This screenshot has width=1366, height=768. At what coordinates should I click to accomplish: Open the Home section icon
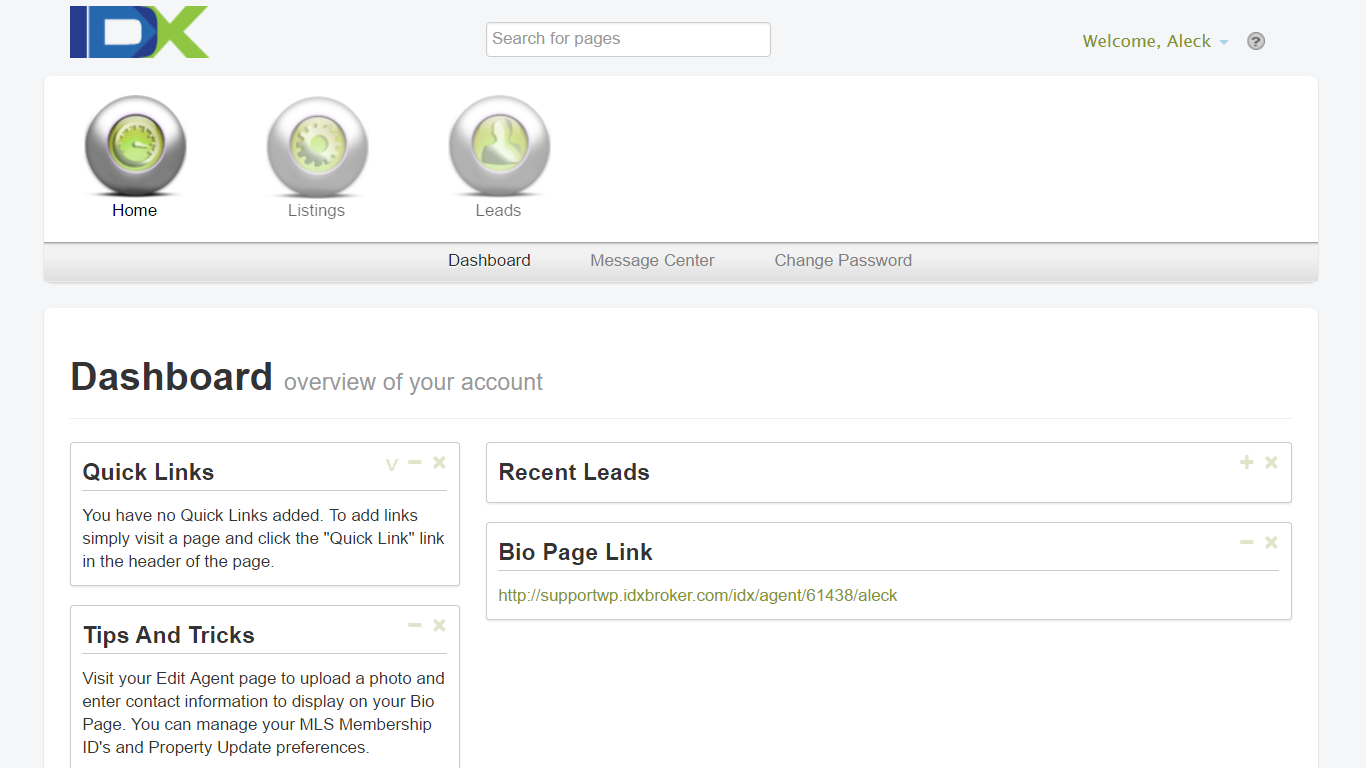point(135,146)
